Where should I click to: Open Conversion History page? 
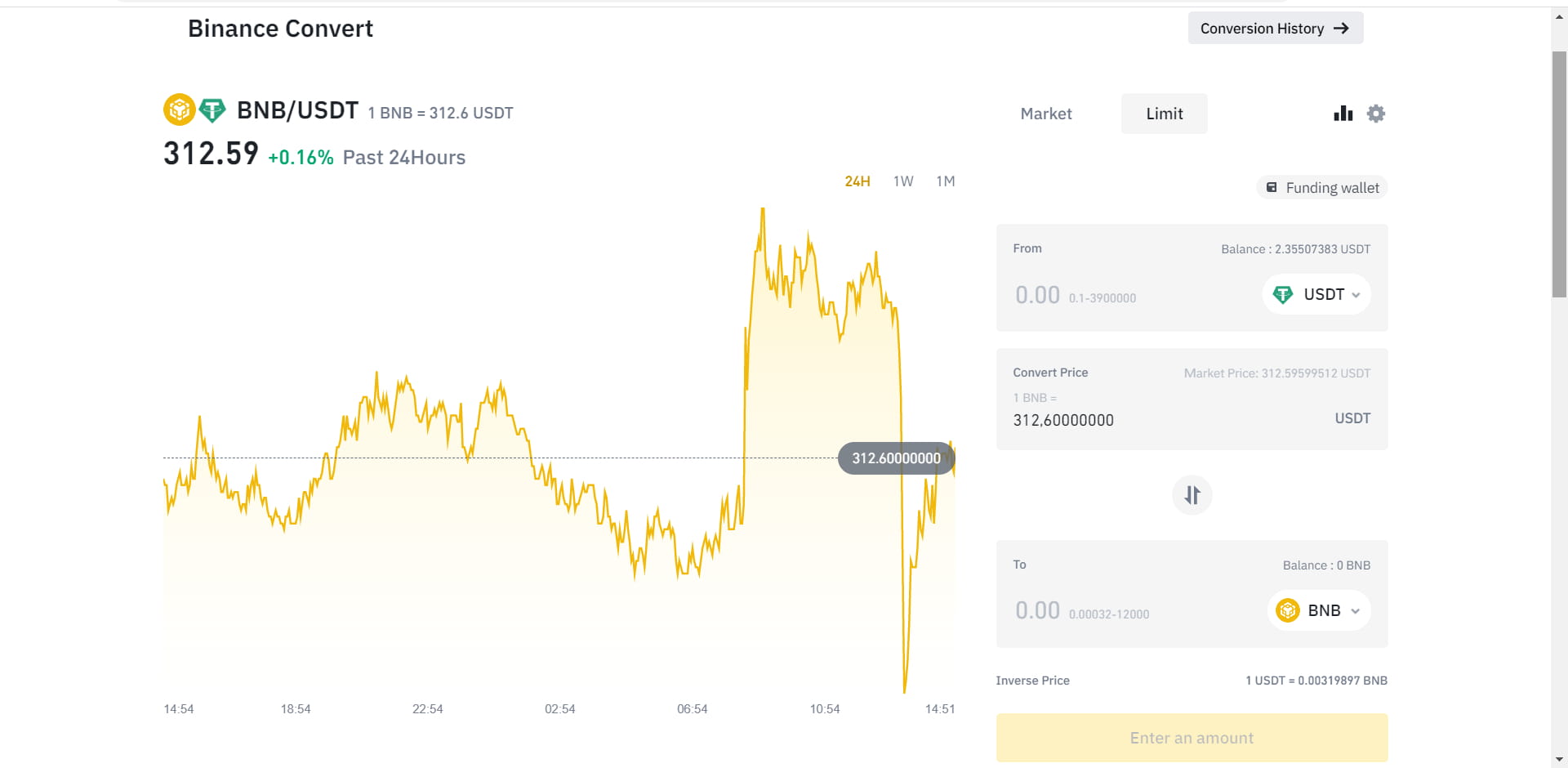(1262, 29)
